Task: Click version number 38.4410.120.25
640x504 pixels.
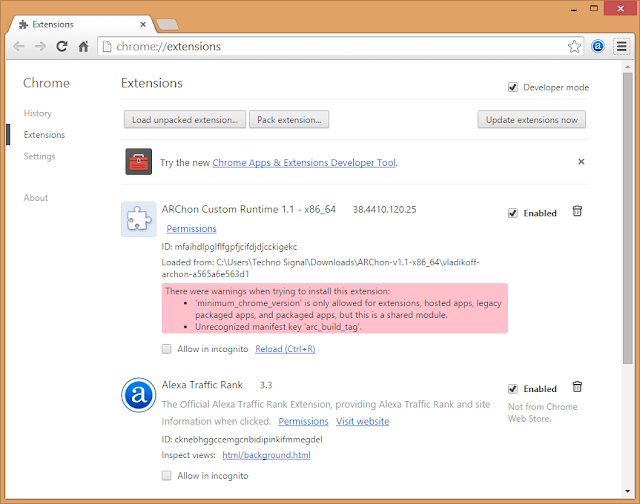Action: (x=384, y=209)
